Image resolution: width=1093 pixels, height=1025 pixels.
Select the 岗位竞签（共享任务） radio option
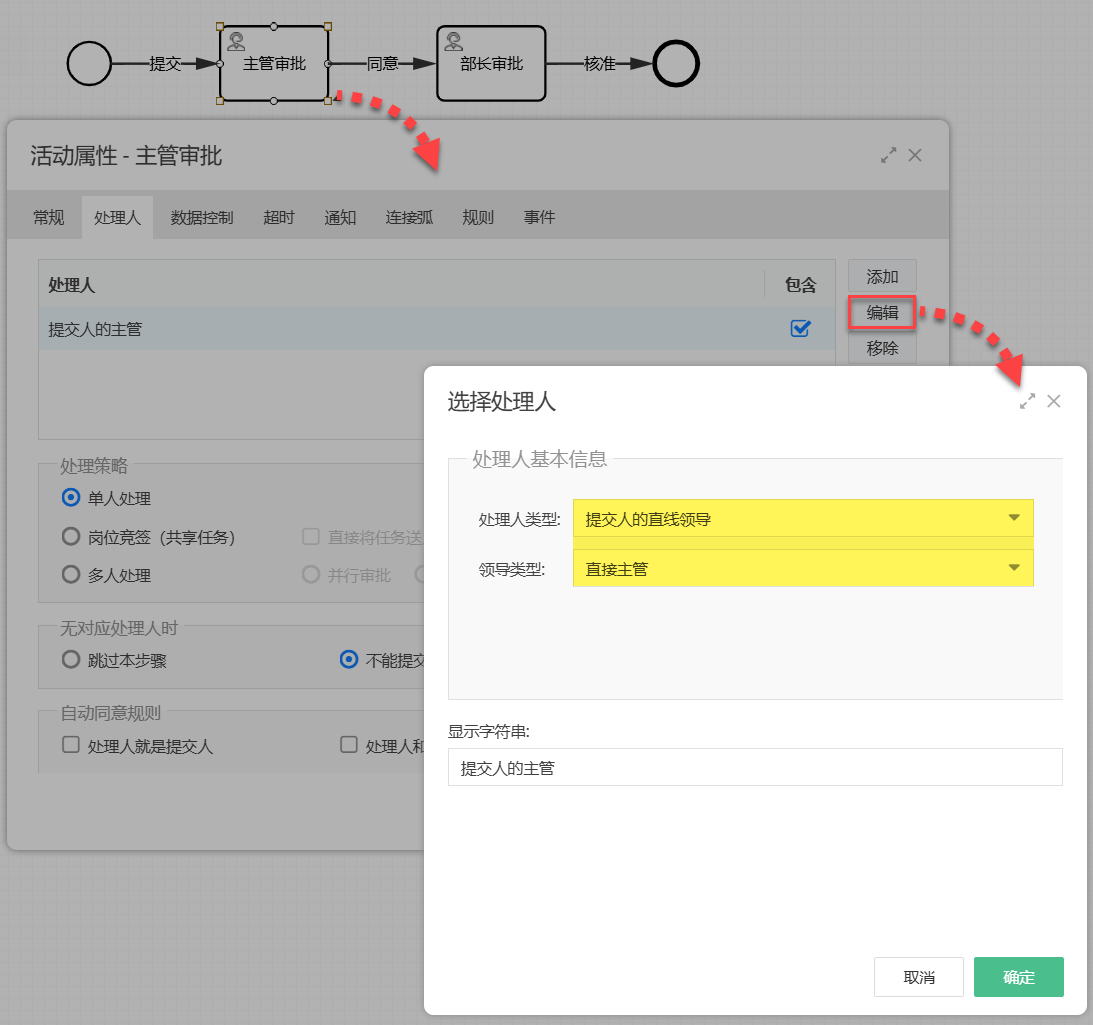[x=70, y=537]
